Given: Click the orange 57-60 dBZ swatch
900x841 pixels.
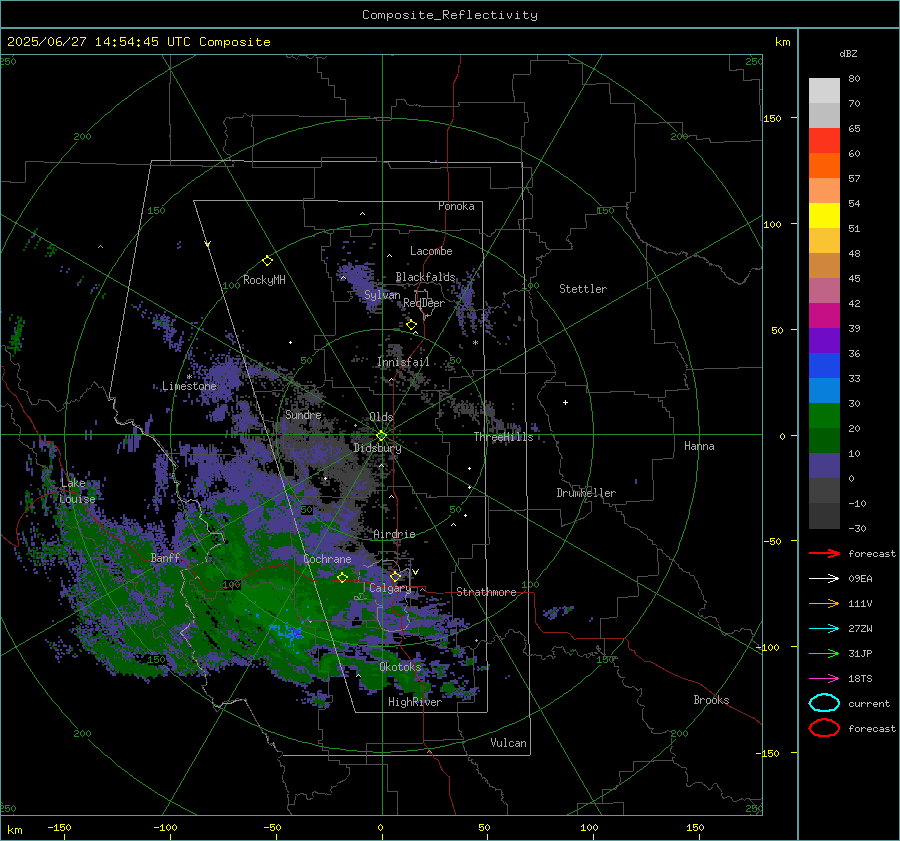Looking at the screenshot, I should [x=824, y=166].
